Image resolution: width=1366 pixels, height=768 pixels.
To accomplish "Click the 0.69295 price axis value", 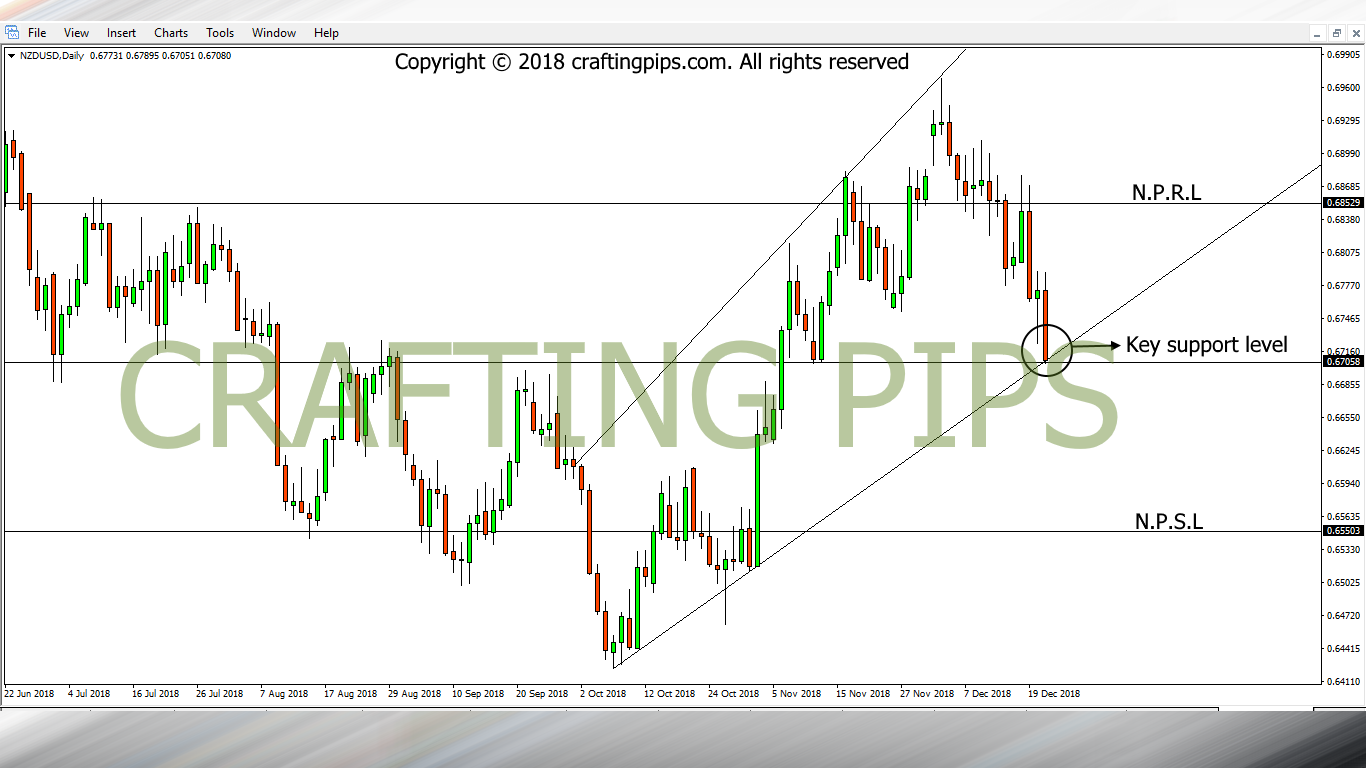I will 1345,121.
